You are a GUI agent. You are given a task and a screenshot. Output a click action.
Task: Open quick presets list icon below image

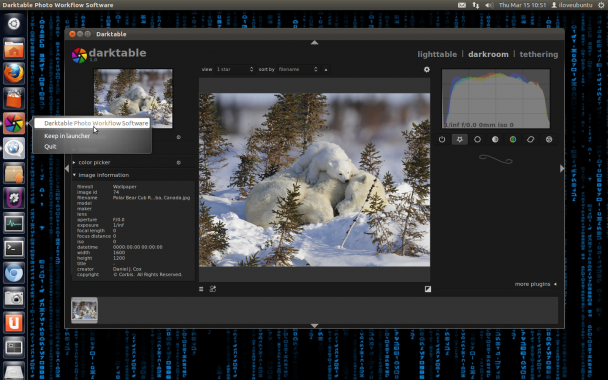pos(201,289)
